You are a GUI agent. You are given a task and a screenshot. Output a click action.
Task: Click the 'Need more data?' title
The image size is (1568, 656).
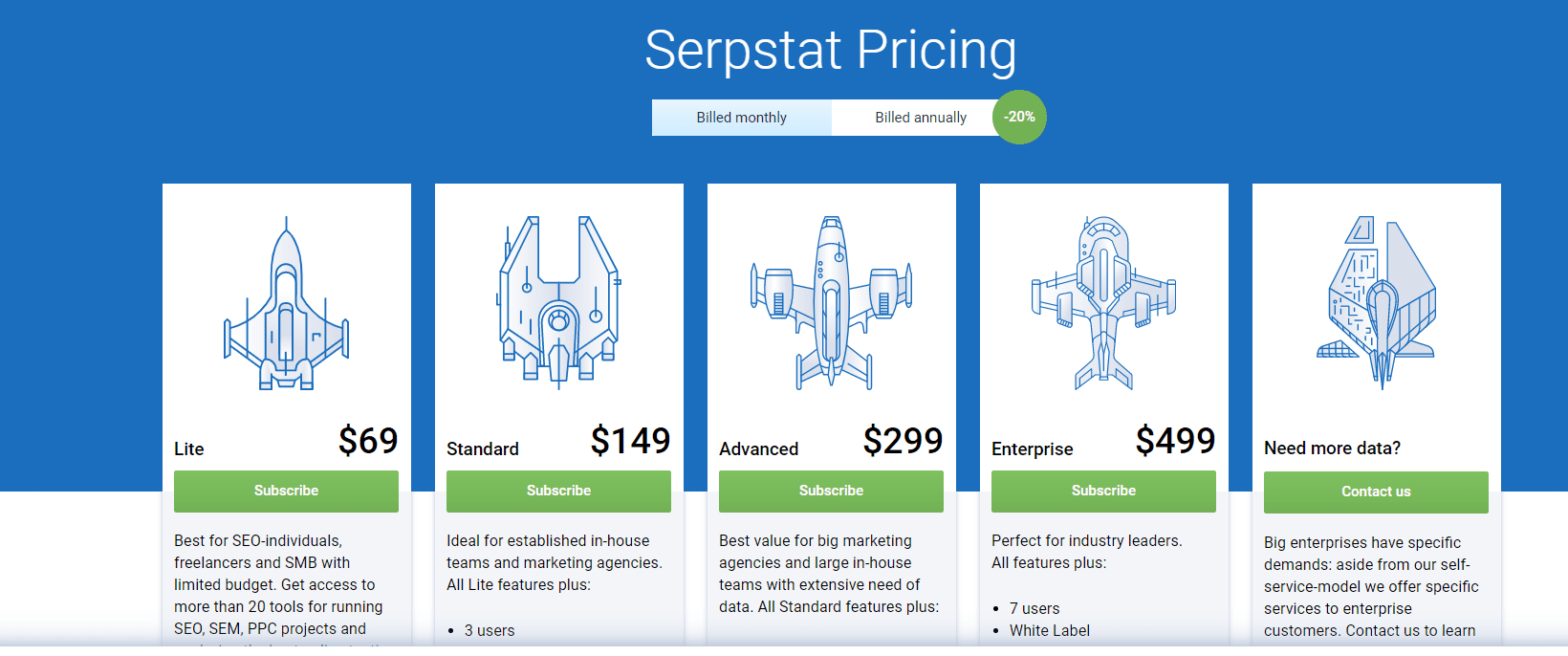[1332, 448]
